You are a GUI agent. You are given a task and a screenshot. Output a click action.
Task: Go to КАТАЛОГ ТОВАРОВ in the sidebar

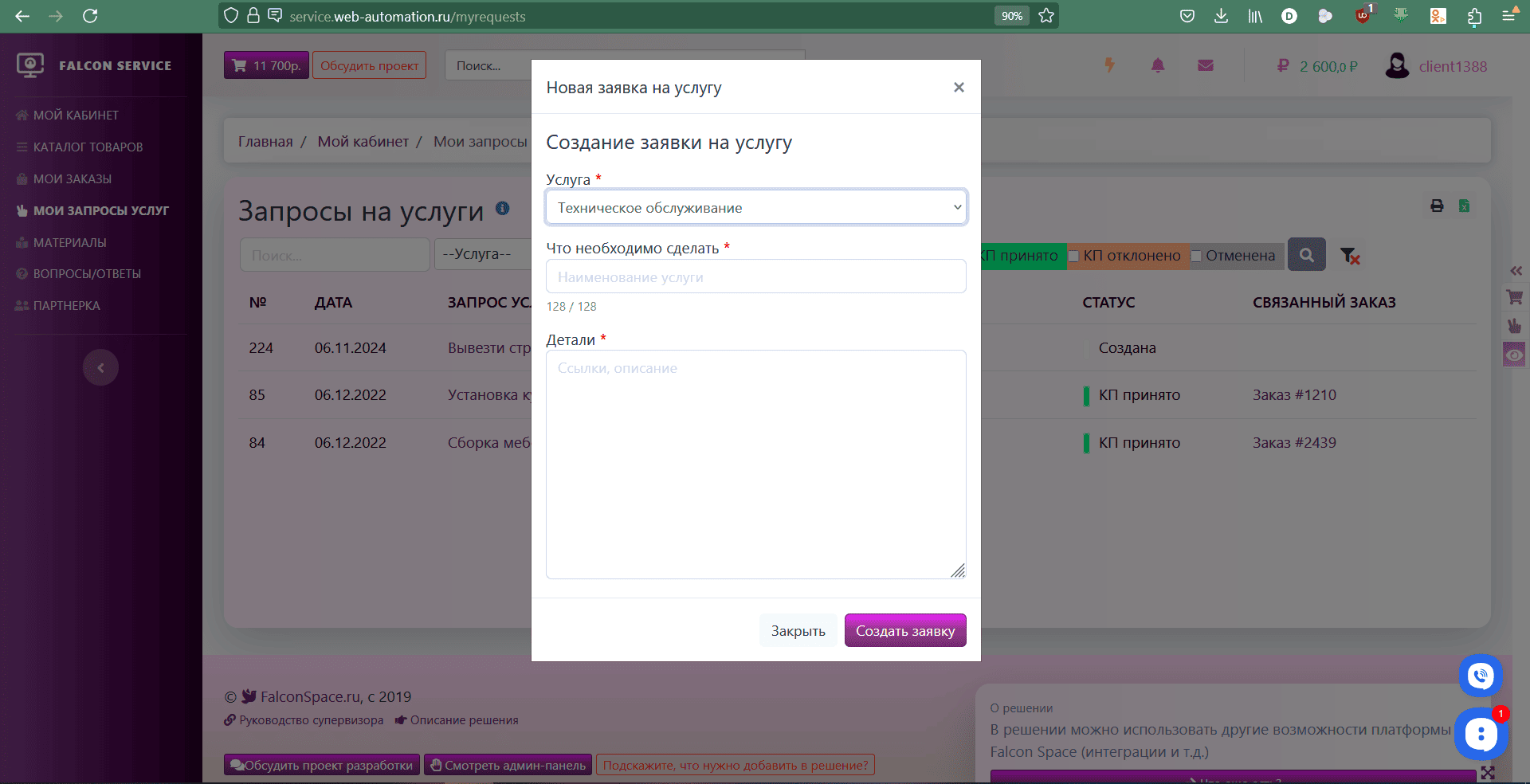[88, 147]
